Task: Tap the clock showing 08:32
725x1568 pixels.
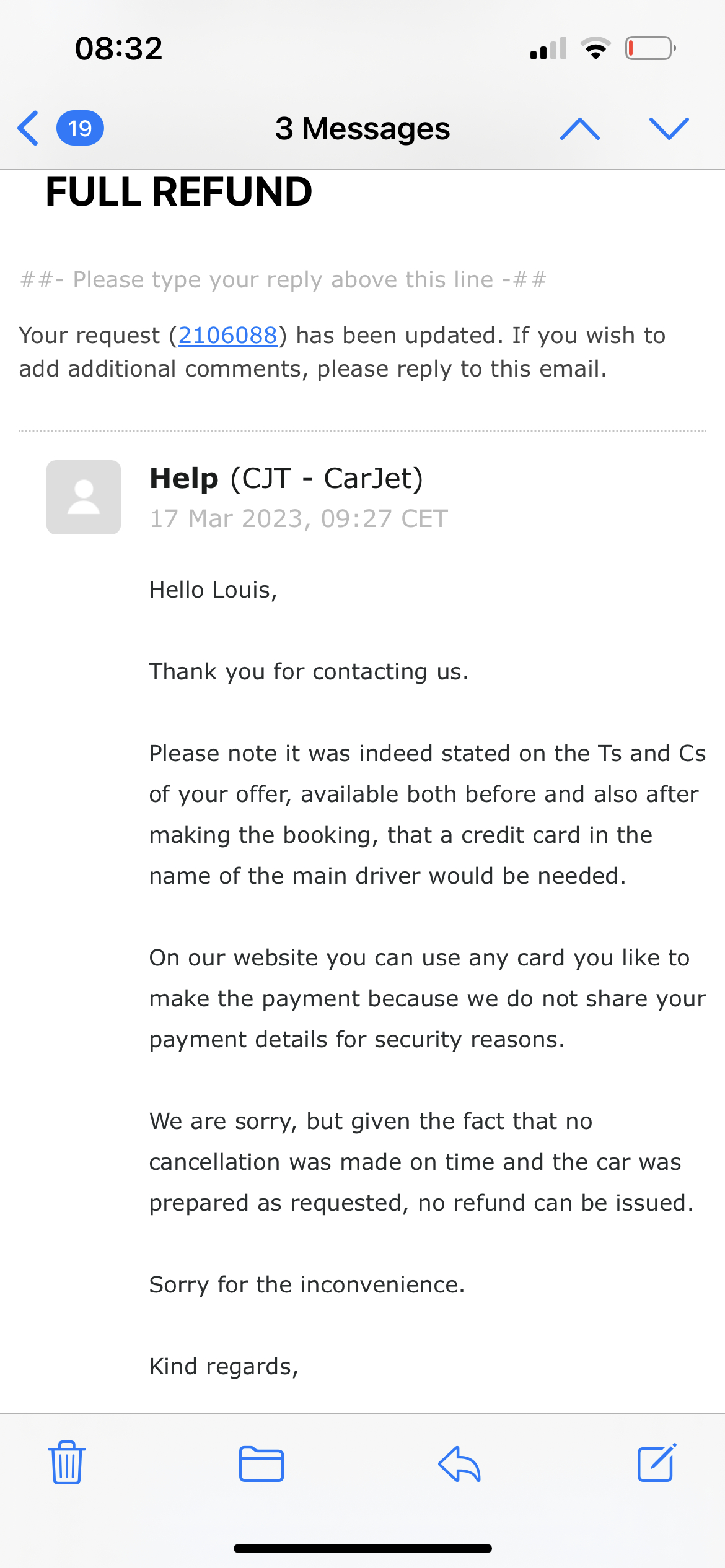Action: (x=118, y=48)
